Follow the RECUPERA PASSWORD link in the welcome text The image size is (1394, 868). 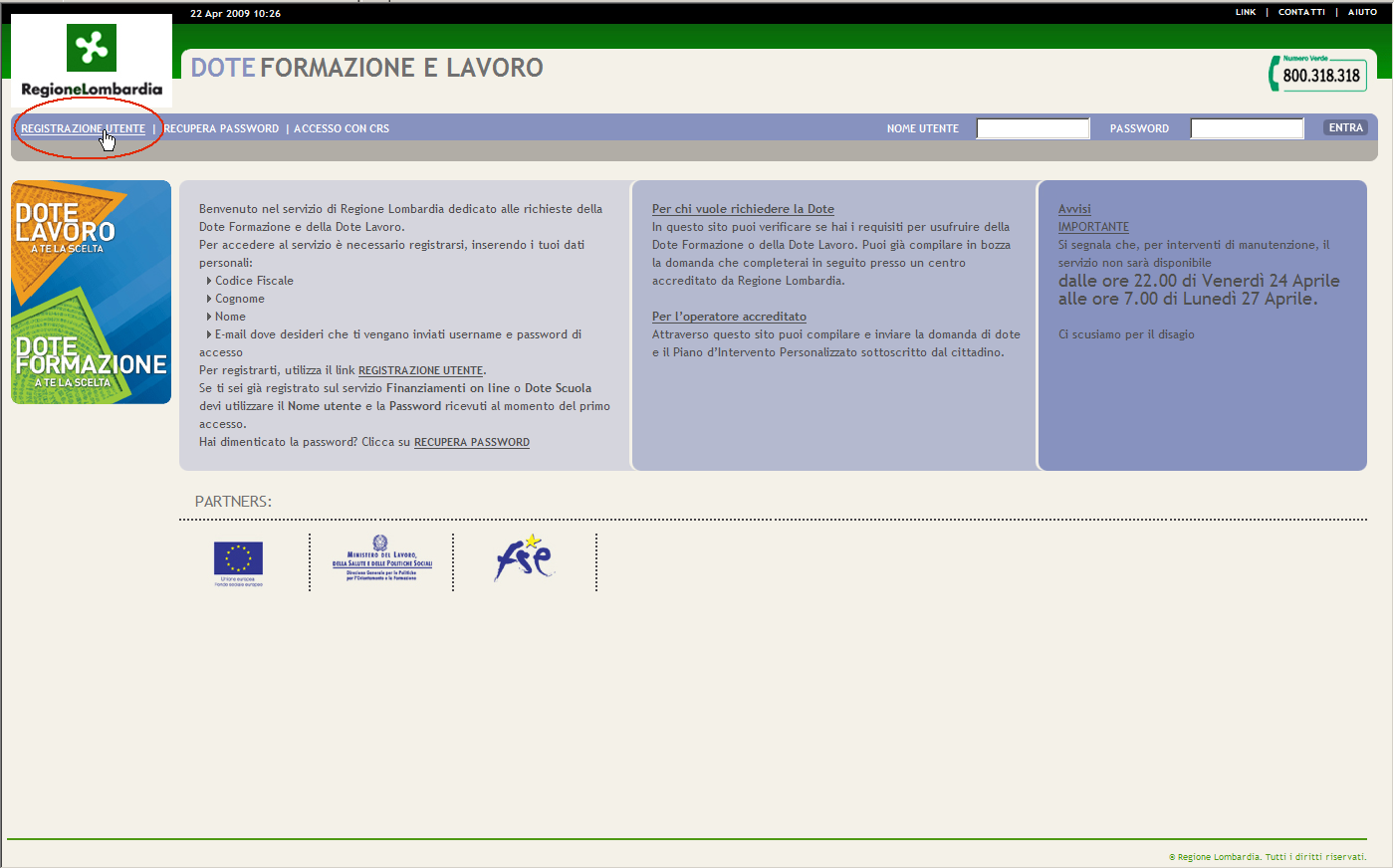(x=472, y=442)
